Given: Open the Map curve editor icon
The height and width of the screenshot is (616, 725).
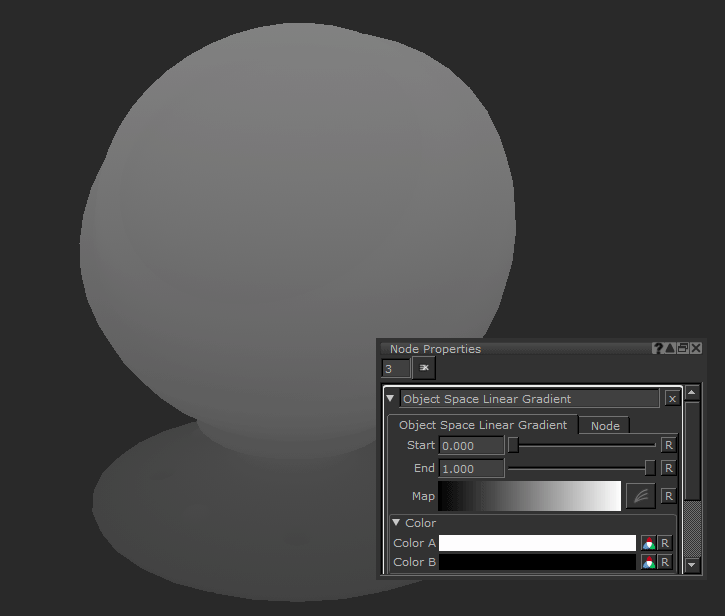Looking at the screenshot, I should tap(640, 496).
